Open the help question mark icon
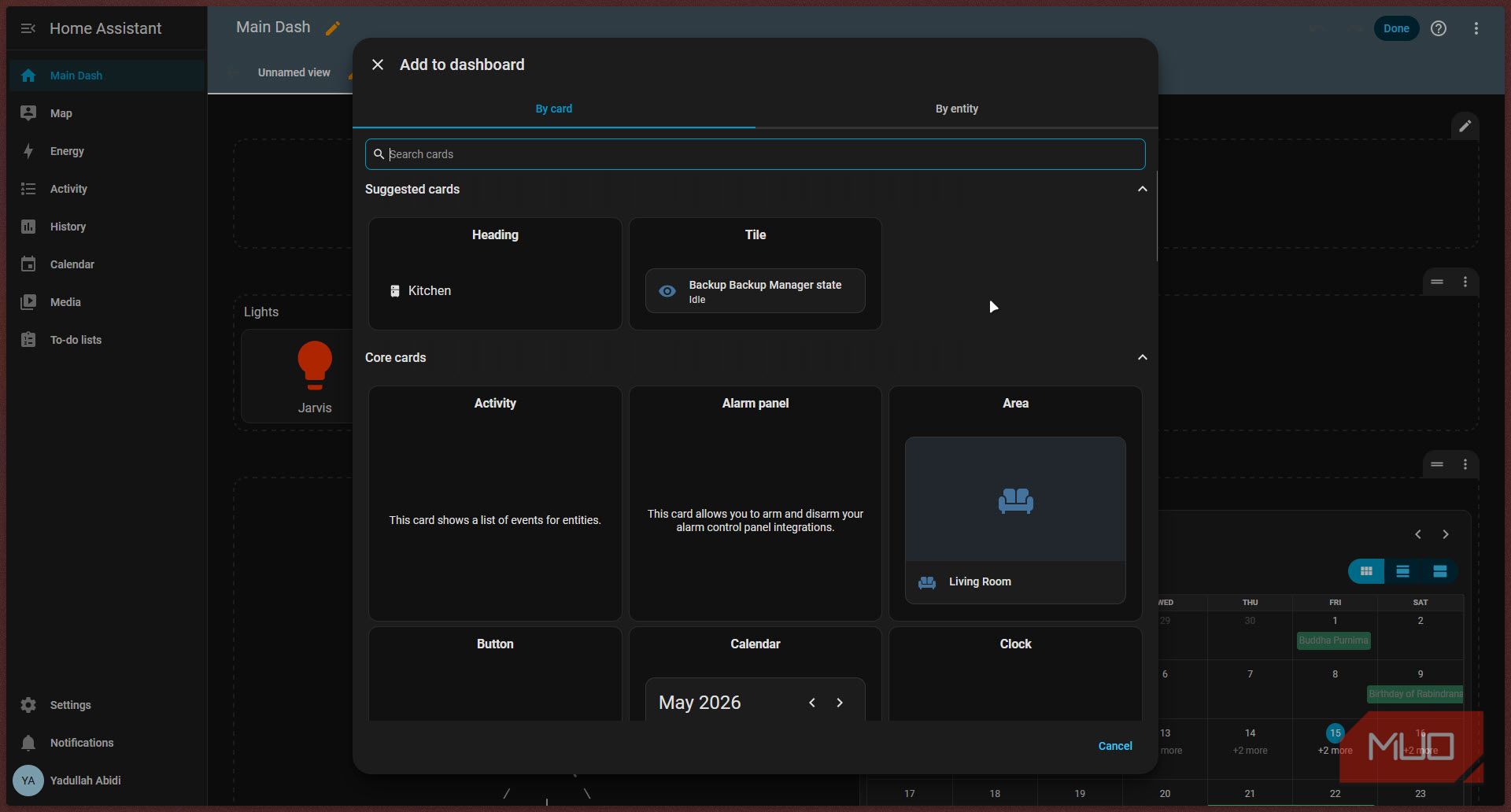 [1439, 28]
